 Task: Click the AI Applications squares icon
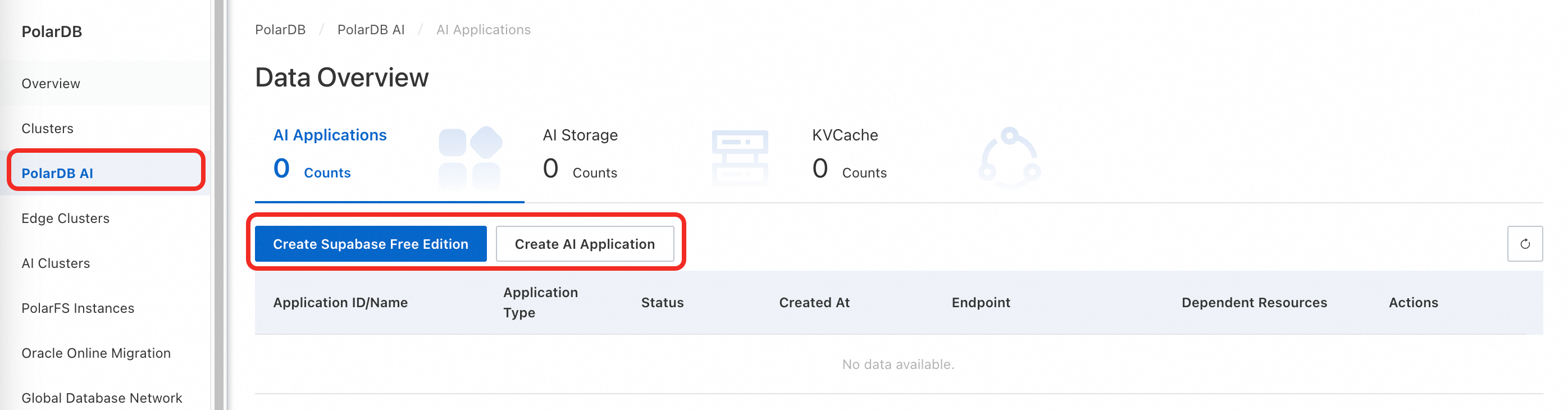[470, 158]
